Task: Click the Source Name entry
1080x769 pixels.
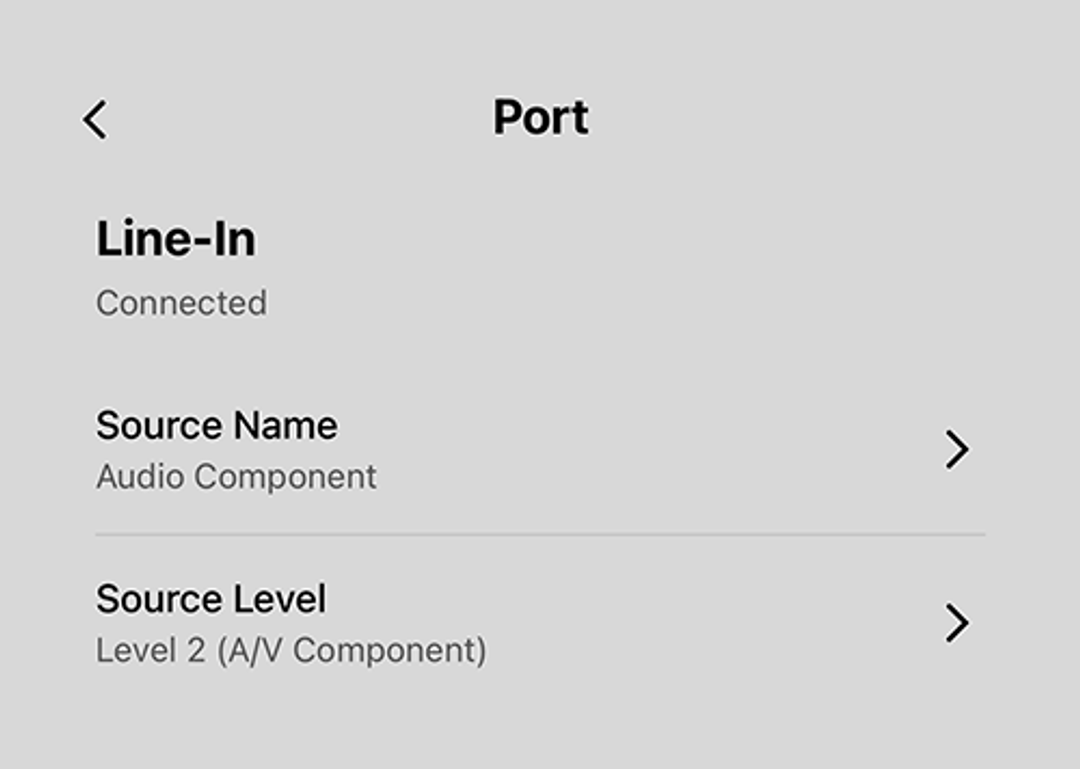Action: coord(216,424)
